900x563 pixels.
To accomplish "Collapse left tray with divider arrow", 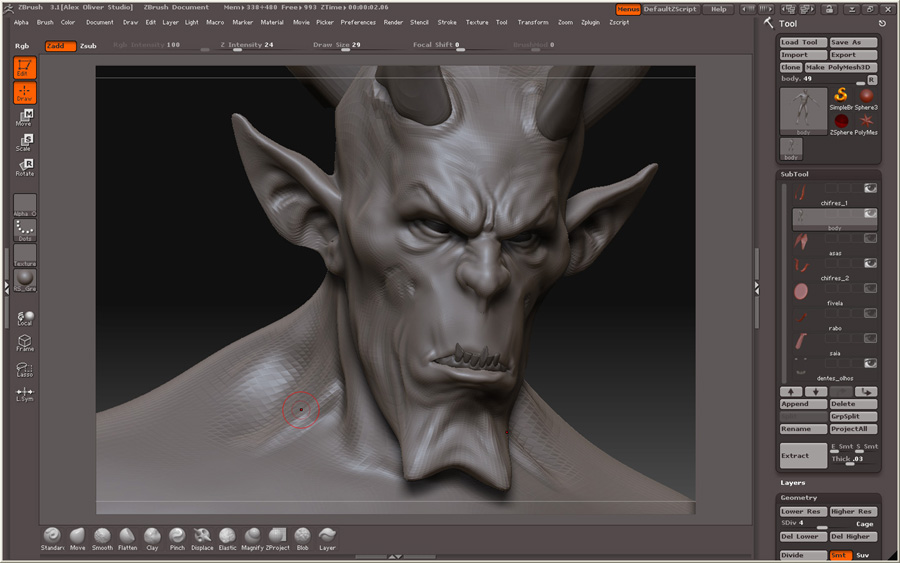I will (x=6, y=287).
